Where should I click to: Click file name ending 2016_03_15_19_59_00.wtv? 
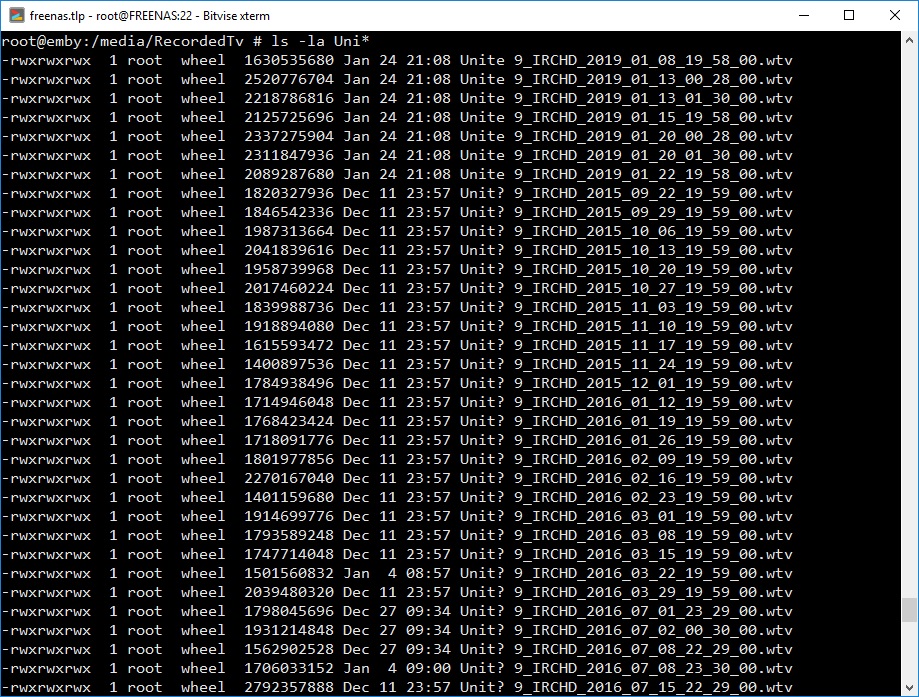pyautogui.click(x=626, y=554)
